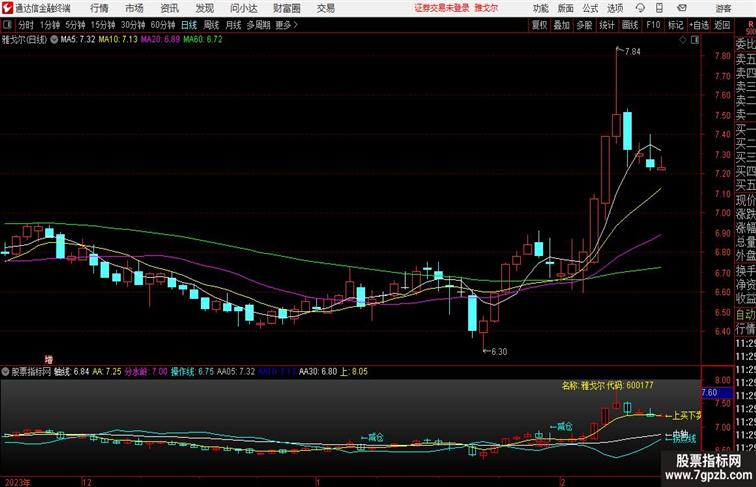Expand main chart indicator dropdown next to 雅戈尔(日线)
The width and height of the screenshot is (756, 487).
tap(54, 40)
